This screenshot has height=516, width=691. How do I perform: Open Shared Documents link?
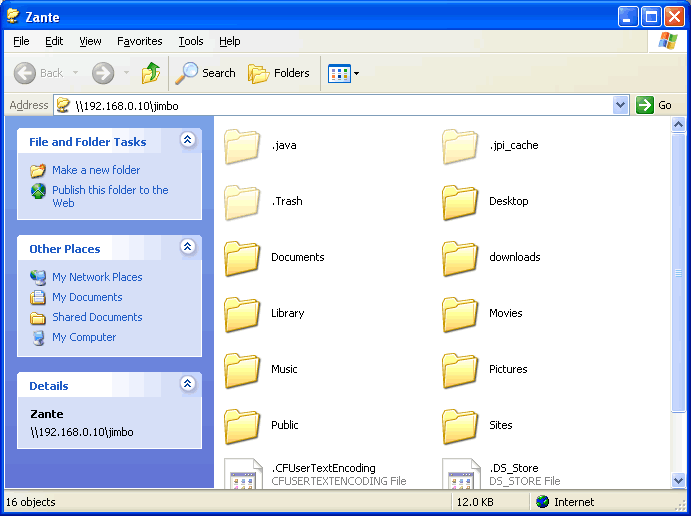click(97, 317)
